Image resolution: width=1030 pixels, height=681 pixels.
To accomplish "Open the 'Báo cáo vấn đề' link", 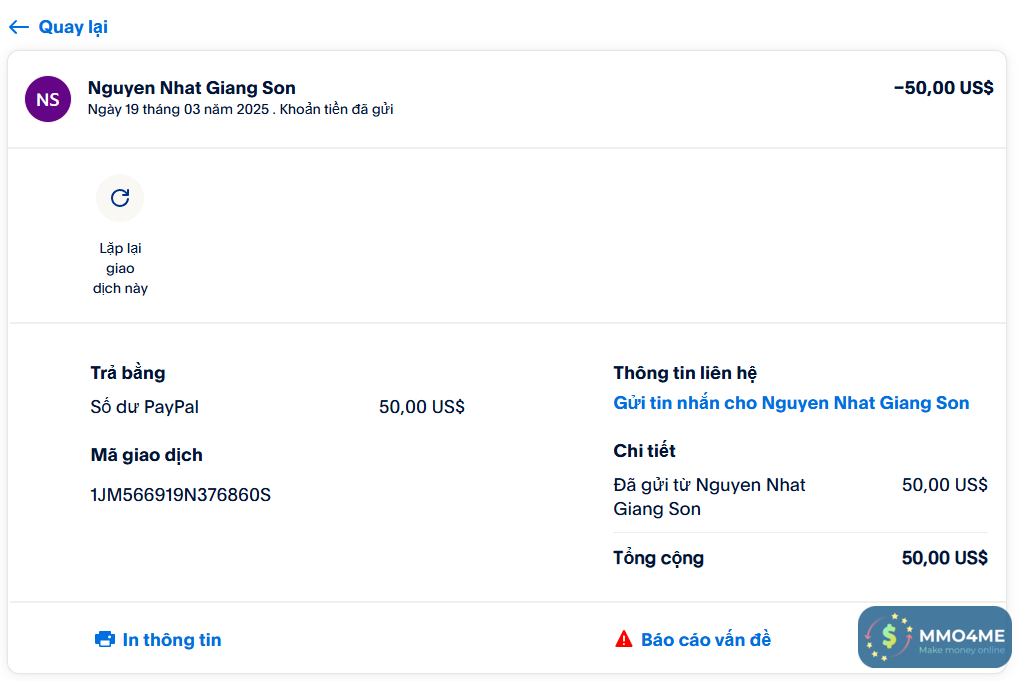I will coord(706,640).
